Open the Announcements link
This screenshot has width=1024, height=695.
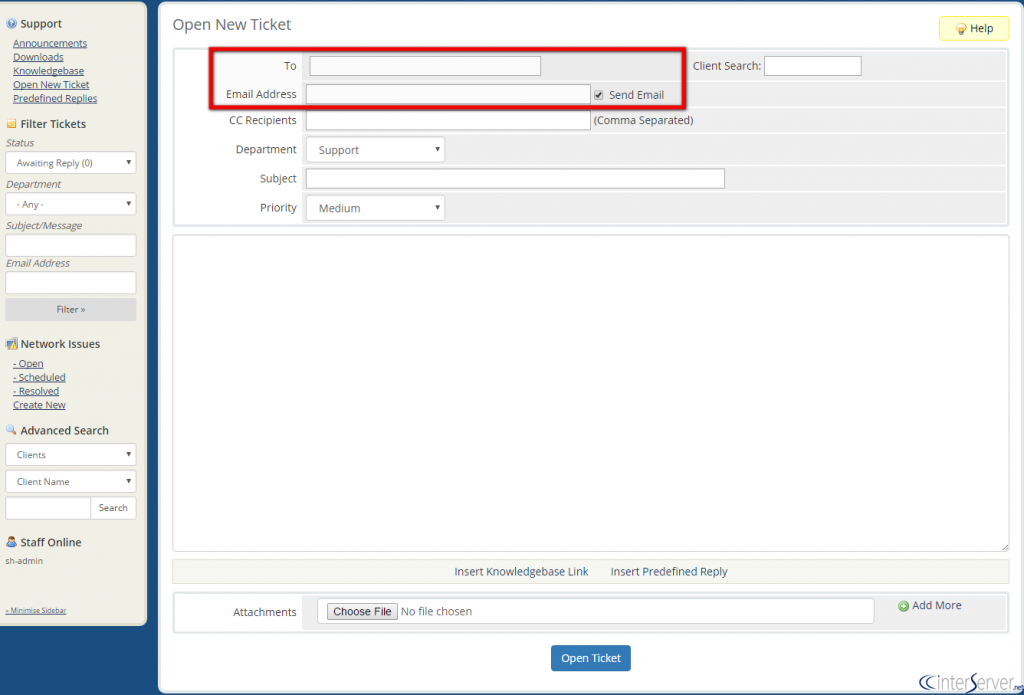click(50, 43)
